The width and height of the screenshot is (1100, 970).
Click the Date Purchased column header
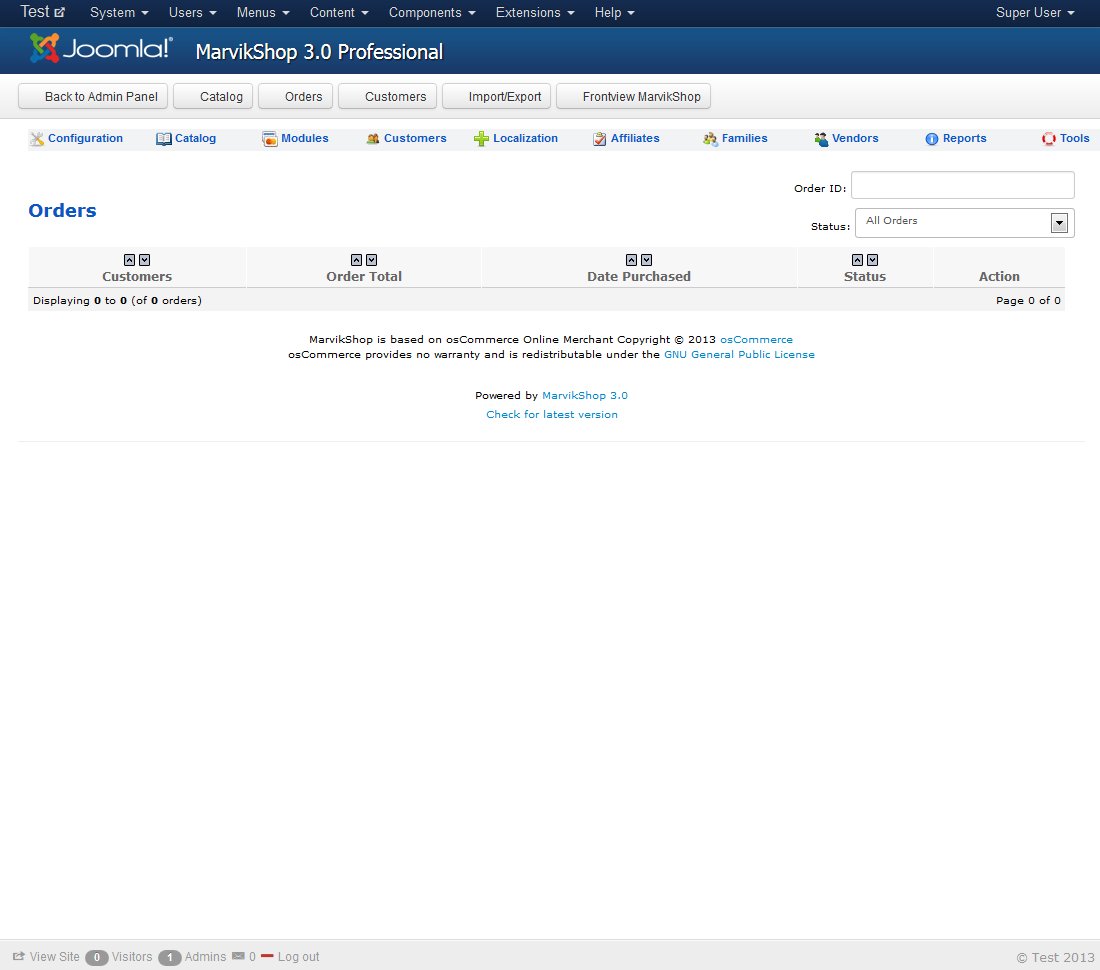(639, 276)
